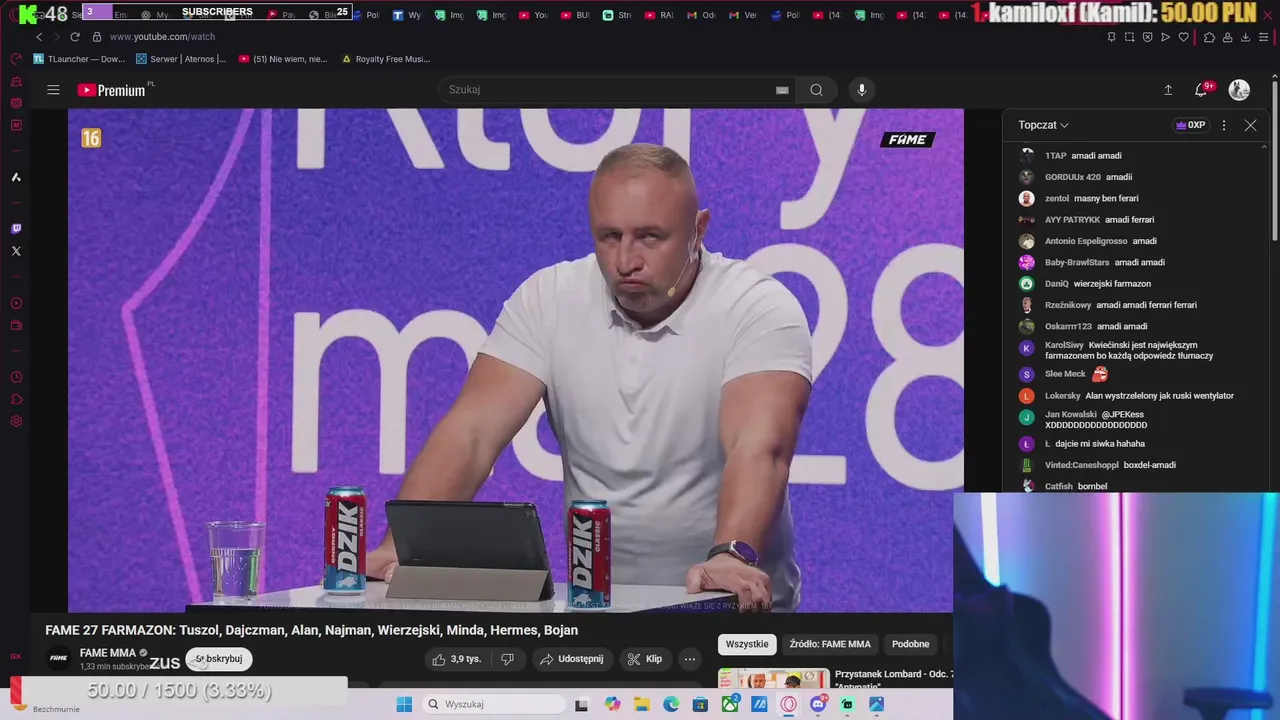Start voice search with microphone
This screenshot has width=1280, height=720.
pyautogui.click(x=862, y=90)
